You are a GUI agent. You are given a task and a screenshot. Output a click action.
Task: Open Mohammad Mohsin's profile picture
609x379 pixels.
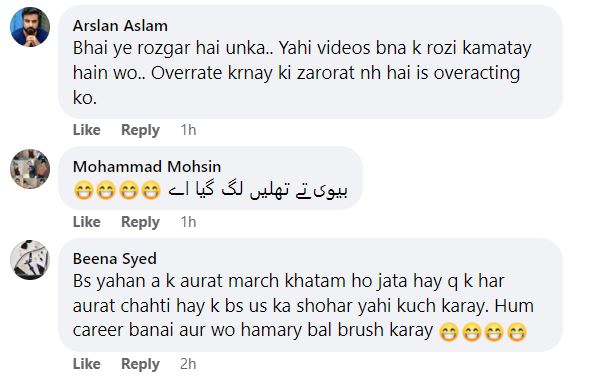tap(30, 169)
